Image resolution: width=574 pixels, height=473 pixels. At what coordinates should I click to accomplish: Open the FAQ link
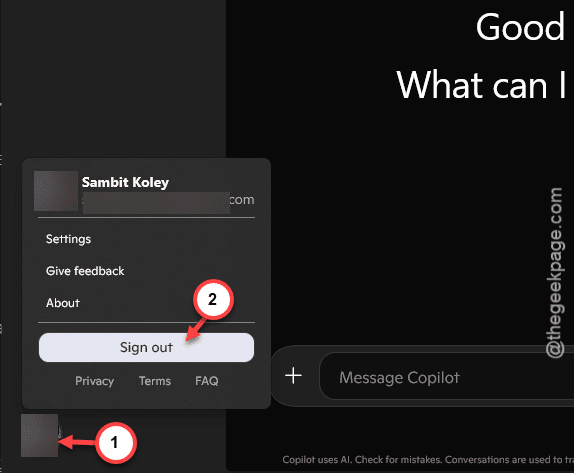click(207, 381)
